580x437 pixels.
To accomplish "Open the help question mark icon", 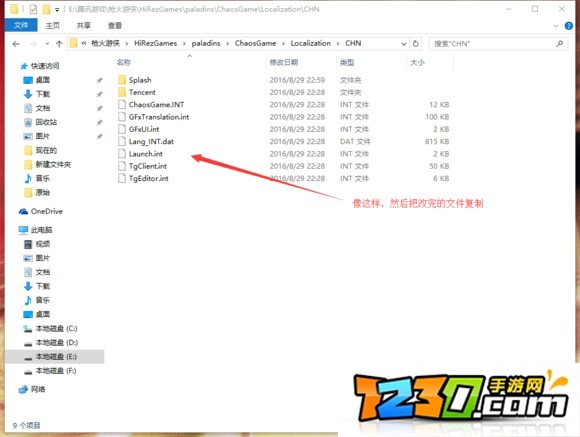I will [569, 26].
